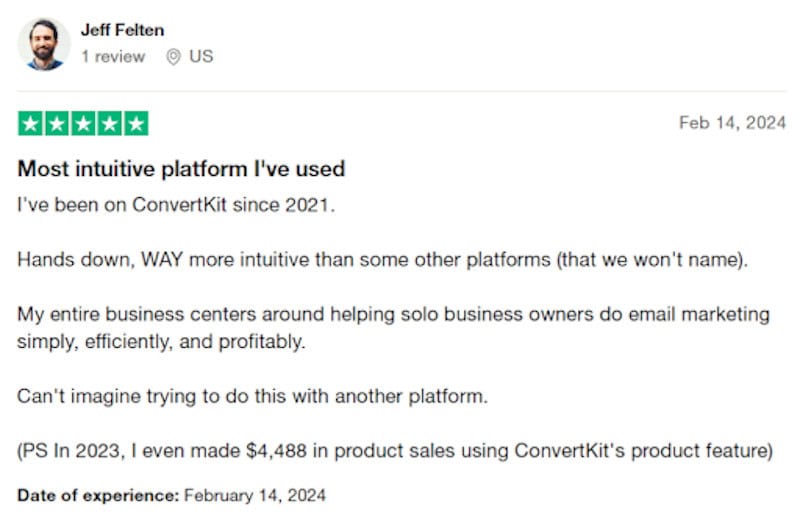The height and width of the screenshot is (523, 800).
Task: Click the February 14, 2024 experience date
Action: tap(256, 495)
